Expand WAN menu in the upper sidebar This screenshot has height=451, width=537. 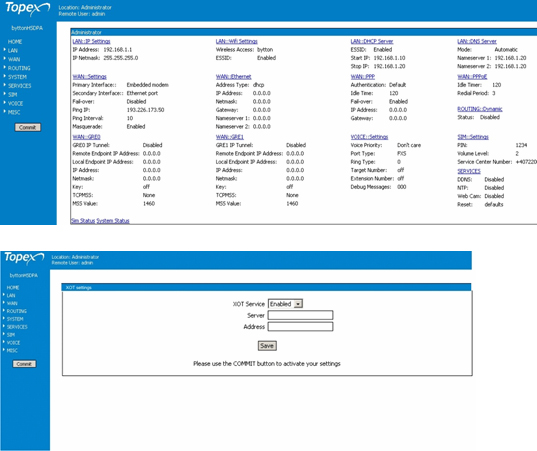[14, 59]
